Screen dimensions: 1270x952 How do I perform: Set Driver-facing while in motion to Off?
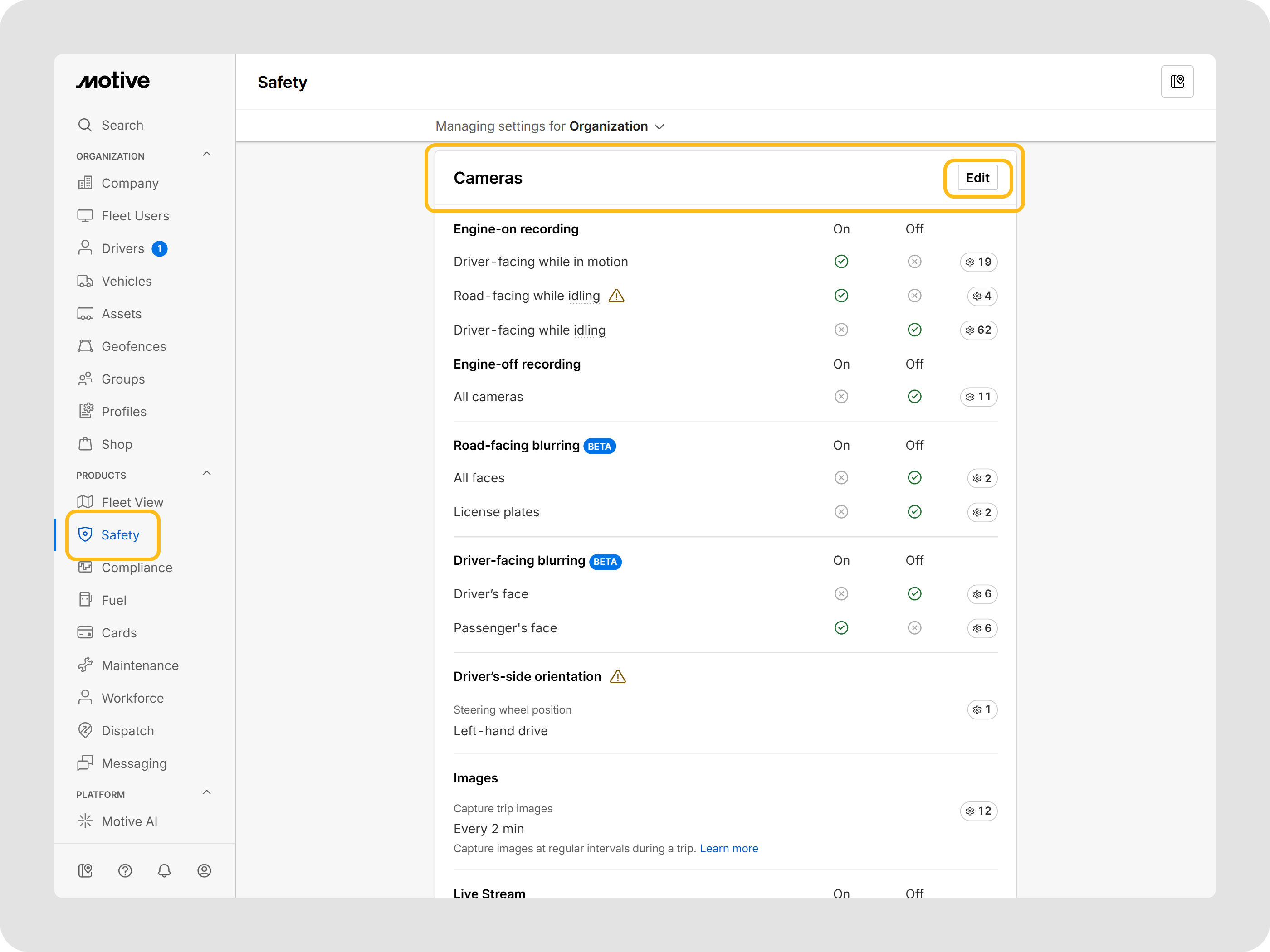click(914, 262)
